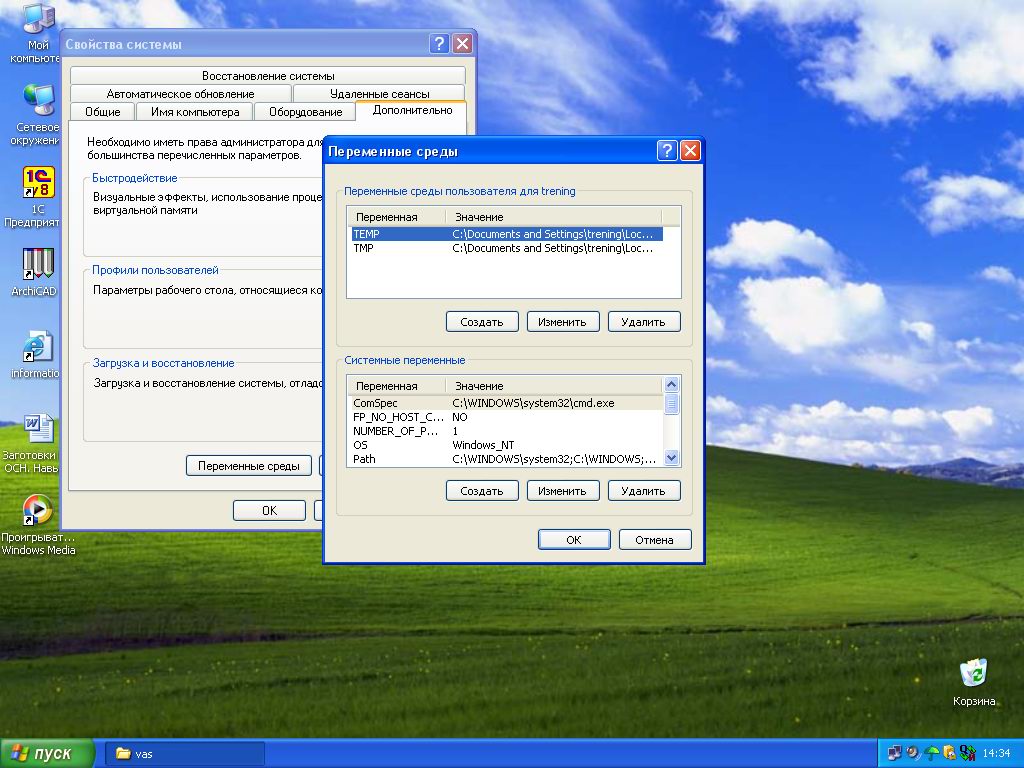Confirm Переменные среды dialog with OK
The width and height of the screenshot is (1024, 768).
pyautogui.click(x=574, y=539)
